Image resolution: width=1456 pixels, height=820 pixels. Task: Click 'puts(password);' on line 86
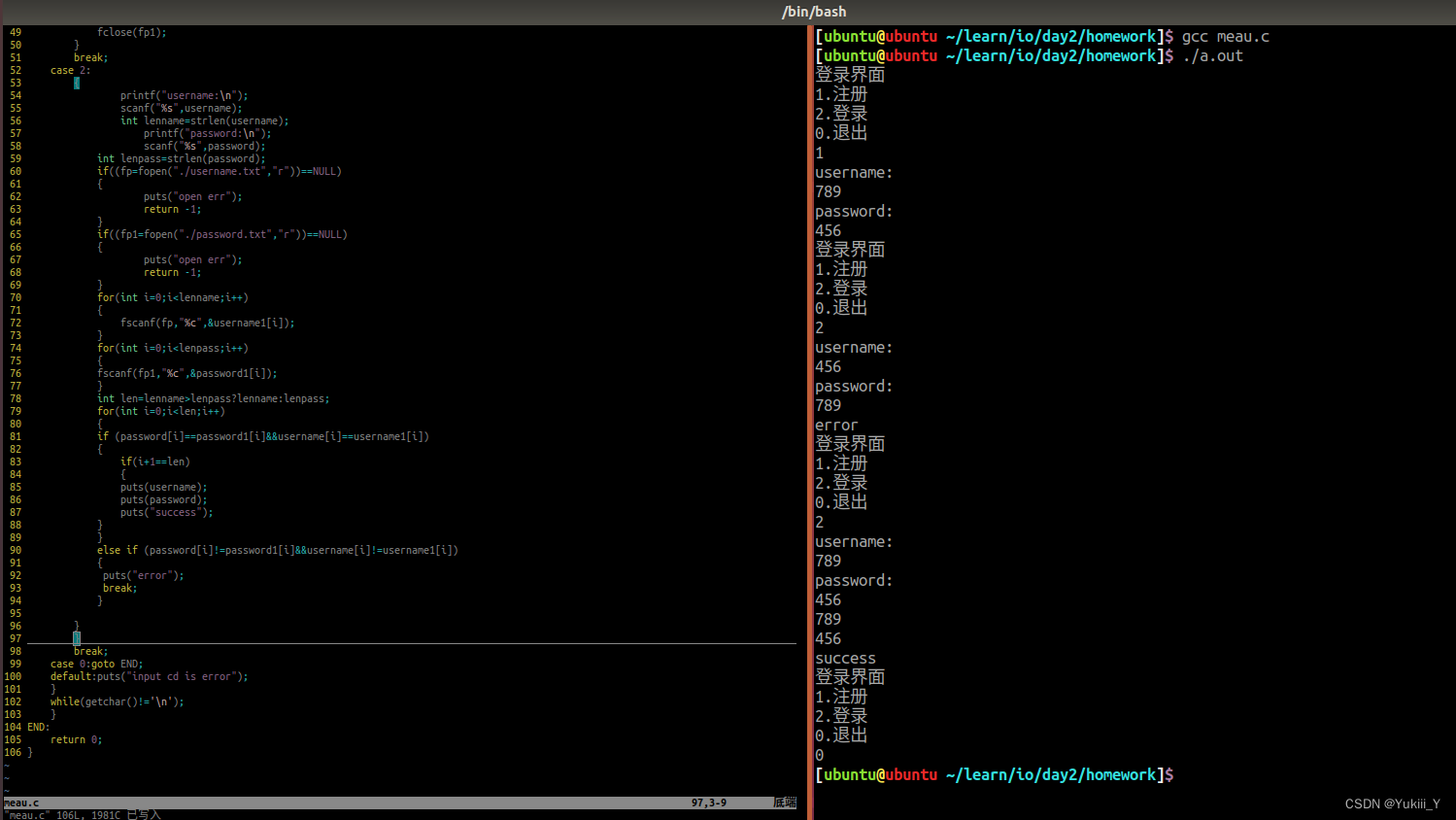pos(164,499)
